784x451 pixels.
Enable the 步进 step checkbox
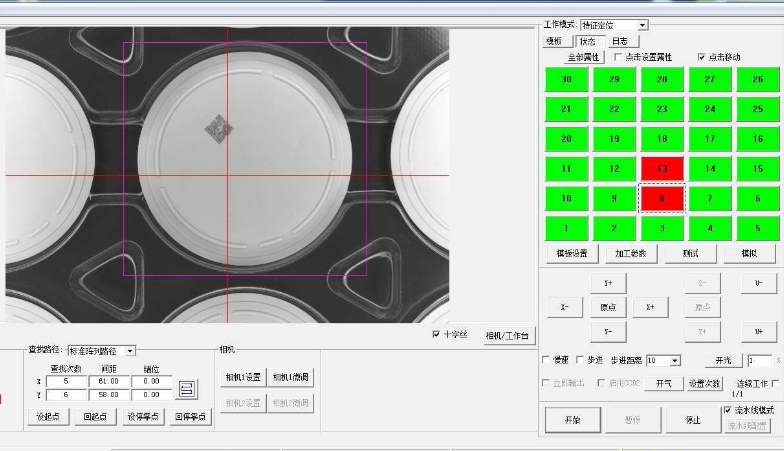[581, 360]
